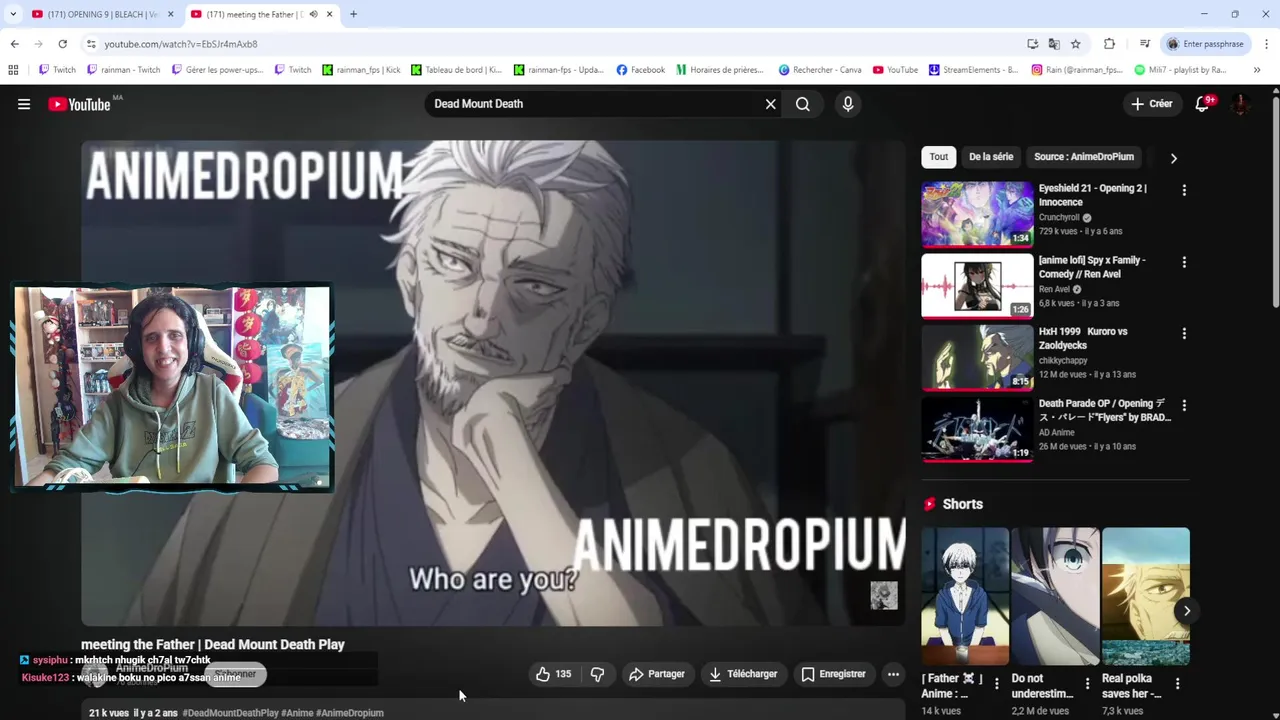Share video with Partager button

coord(656,674)
